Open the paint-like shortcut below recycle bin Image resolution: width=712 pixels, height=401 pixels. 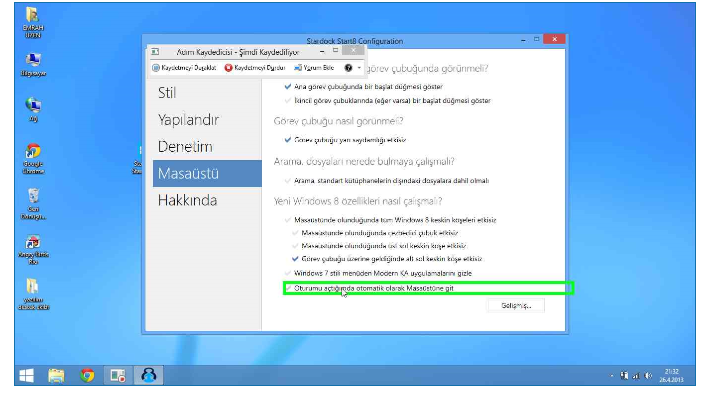point(33,249)
